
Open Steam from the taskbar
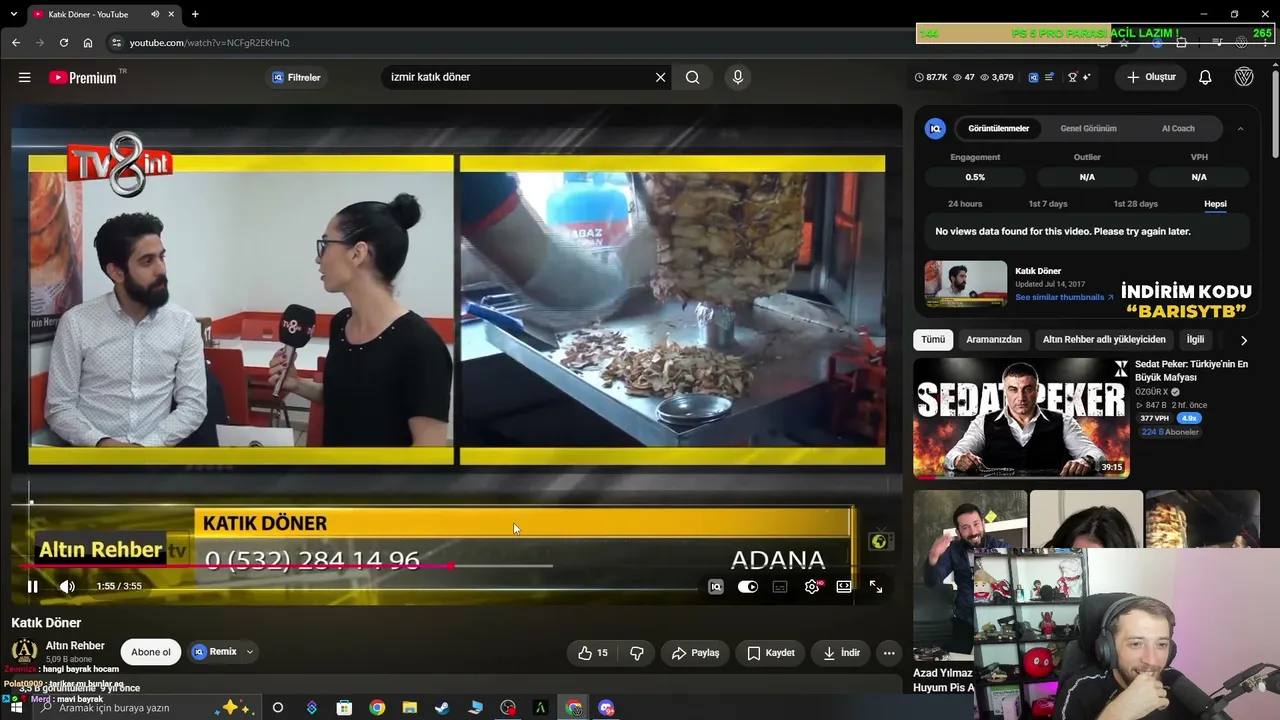(442, 708)
